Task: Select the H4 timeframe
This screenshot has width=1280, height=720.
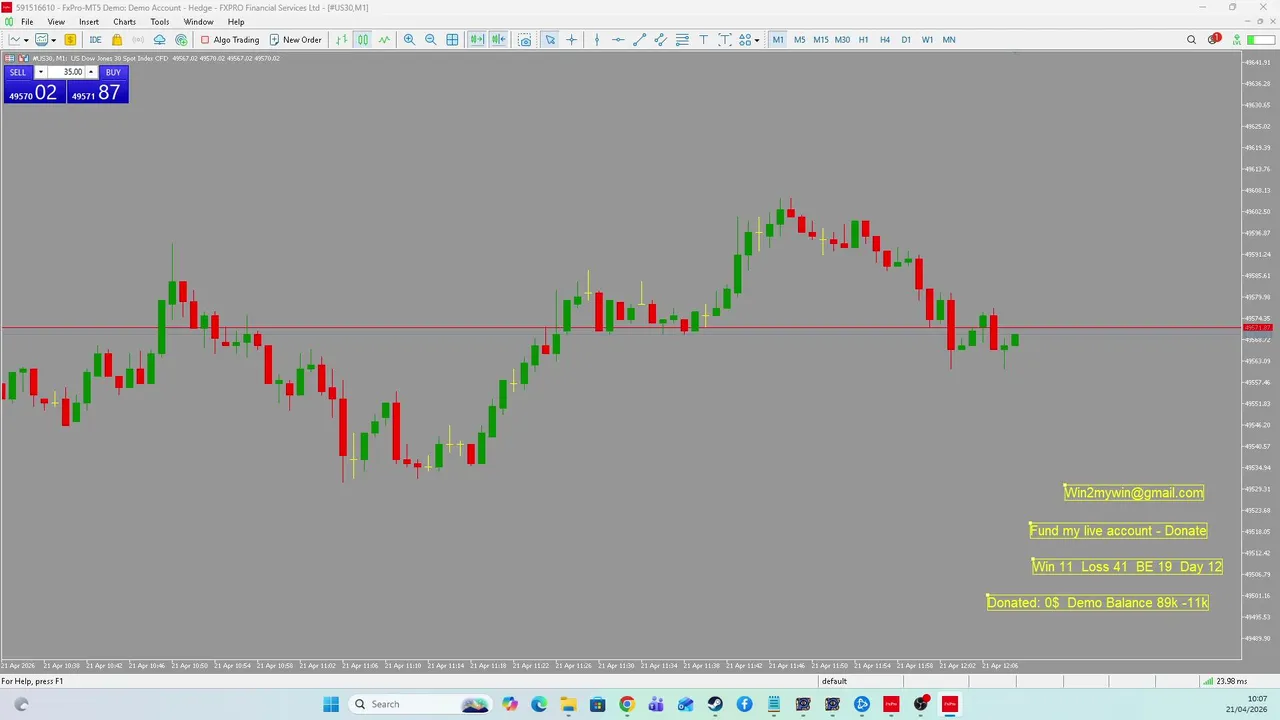Action: click(x=885, y=40)
